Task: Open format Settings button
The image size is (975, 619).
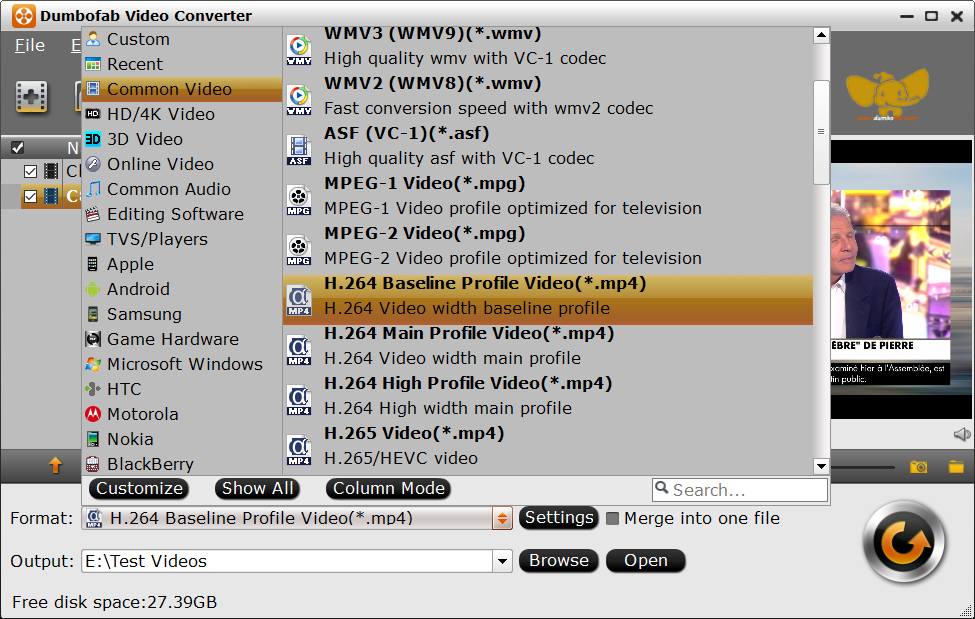Action: pyautogui.click(x=559, y=518)
